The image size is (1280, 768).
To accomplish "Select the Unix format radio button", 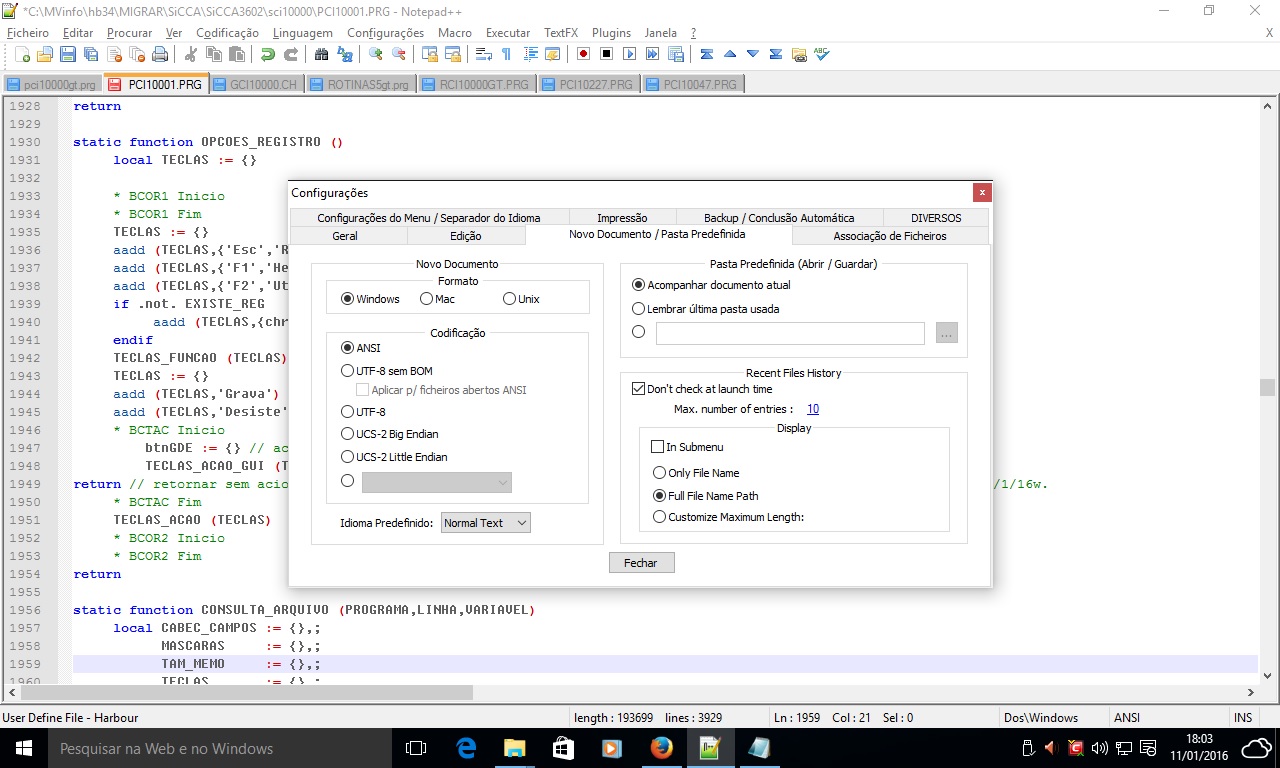I will [510, 299].
